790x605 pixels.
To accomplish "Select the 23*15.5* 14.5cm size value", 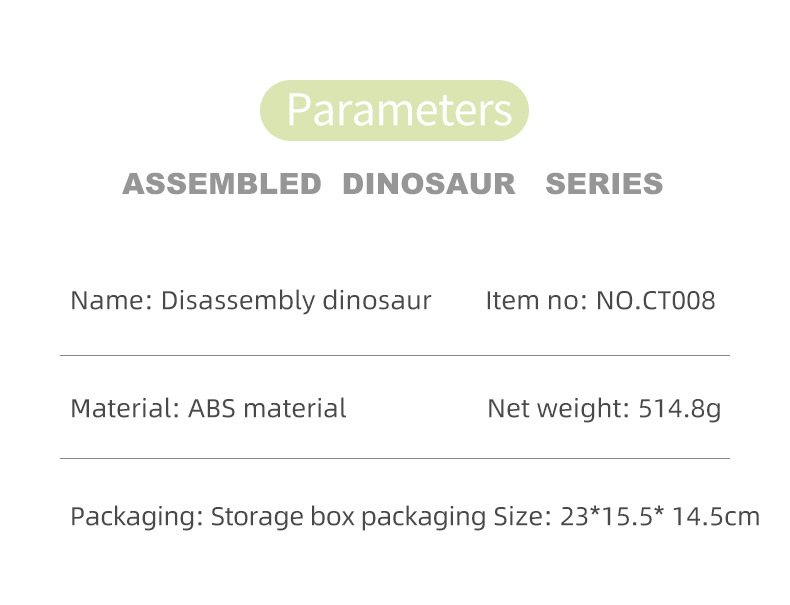I will coord(660,517).
